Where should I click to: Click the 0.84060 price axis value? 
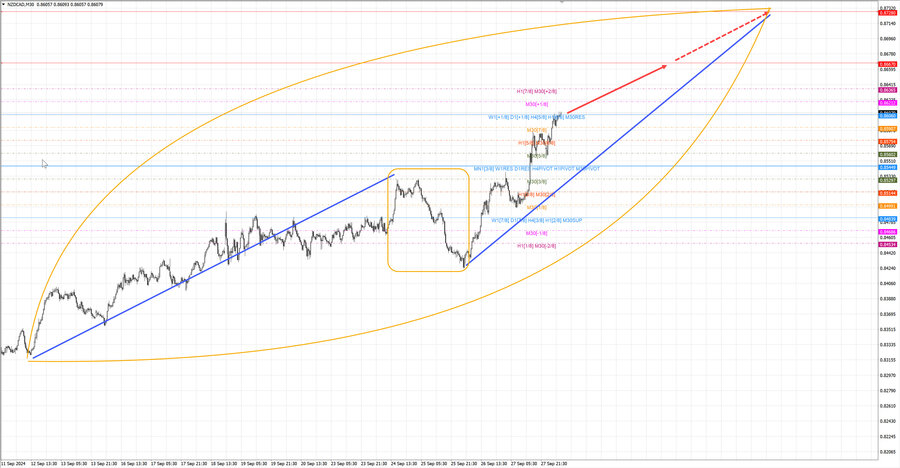click(x=888, y=284)
